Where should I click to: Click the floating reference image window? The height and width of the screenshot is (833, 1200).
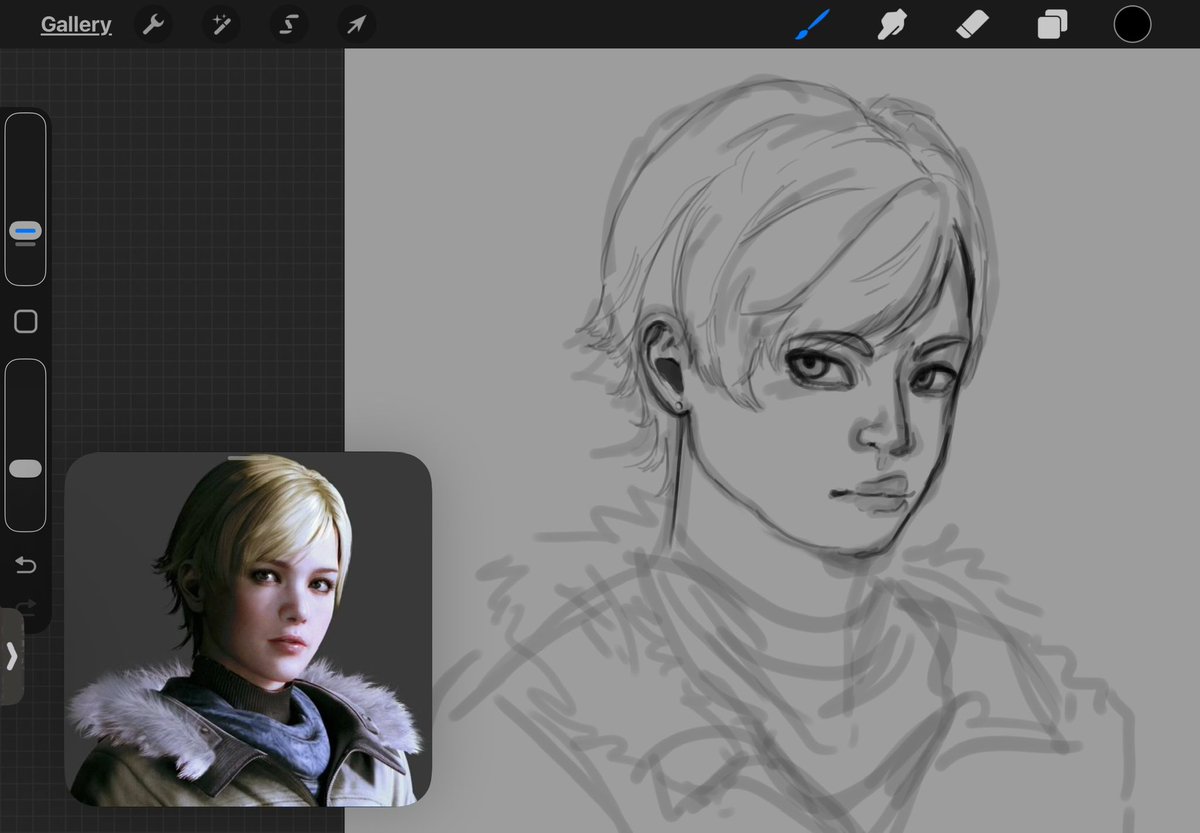click(248, 629)
